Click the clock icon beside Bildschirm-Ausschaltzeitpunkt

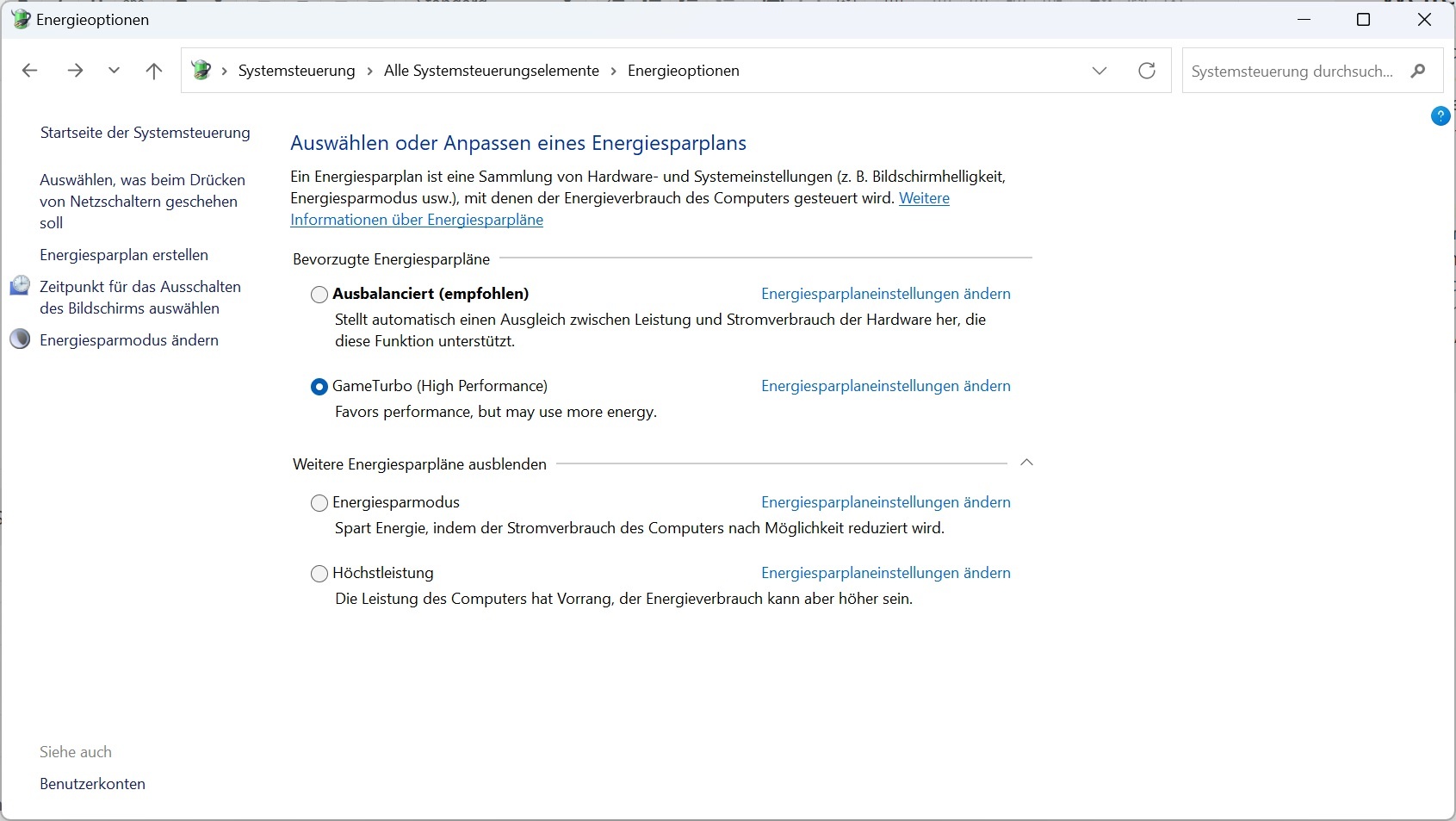(20, 286)
